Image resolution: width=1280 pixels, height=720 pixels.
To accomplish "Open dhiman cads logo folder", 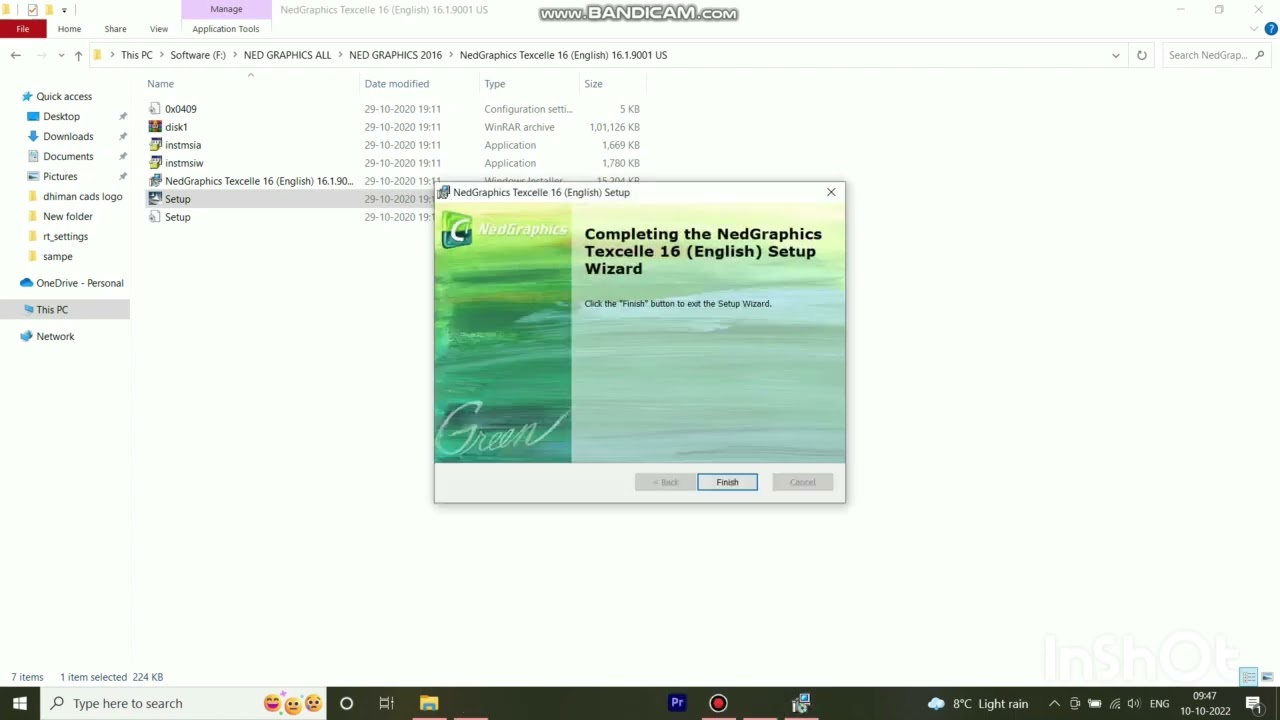I will 82,196.
